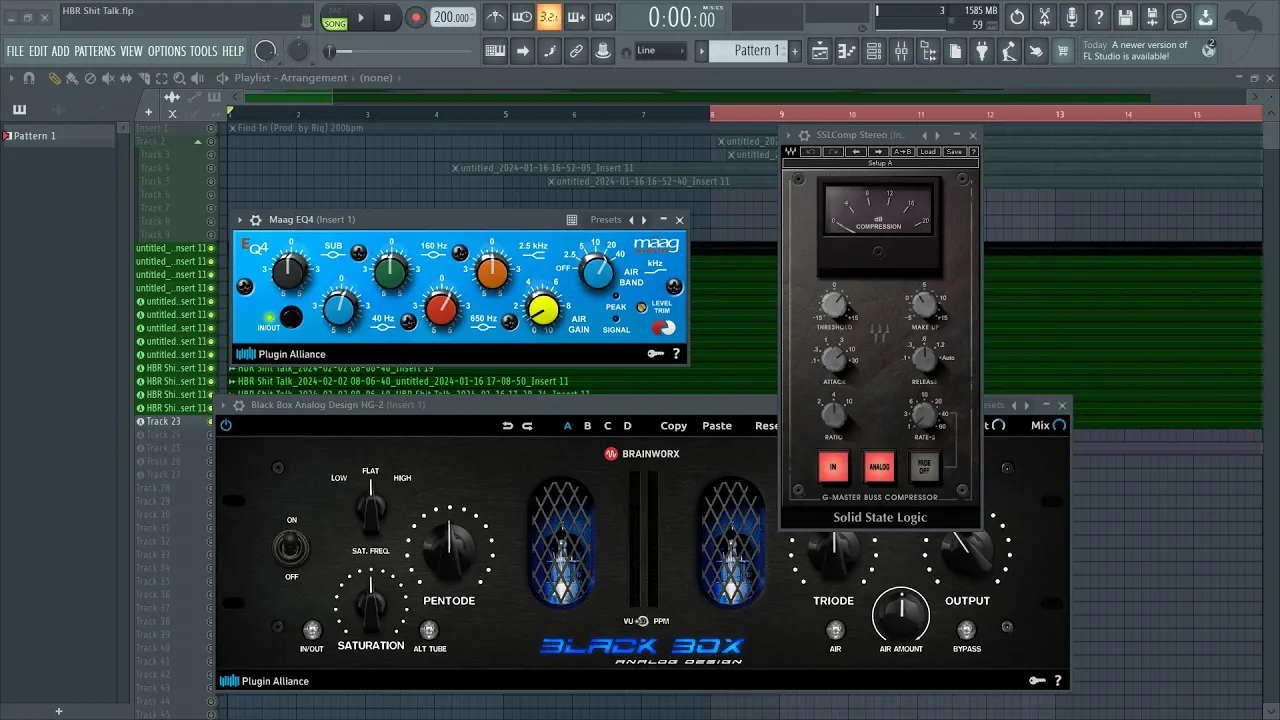Open the FL Studio content shop cart icon
The image size is (1280, 720).
[x=1063, y=51]
